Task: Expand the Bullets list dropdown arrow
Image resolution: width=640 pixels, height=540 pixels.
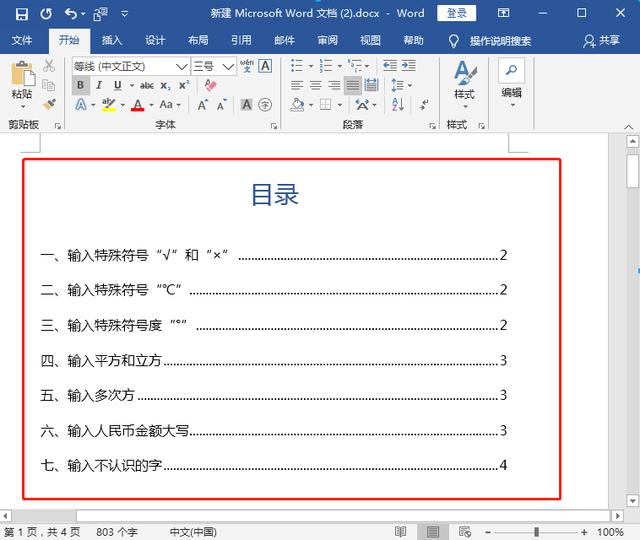Action: click(311, 66)
